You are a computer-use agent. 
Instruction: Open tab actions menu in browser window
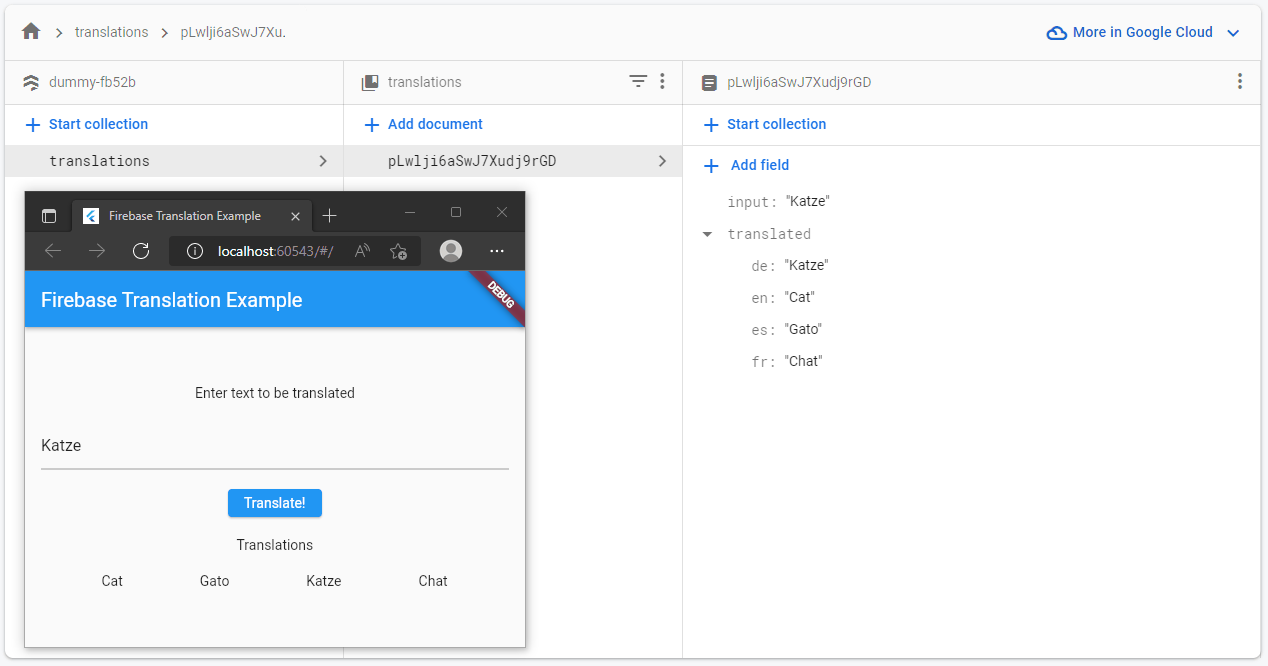[x=49, y=216]
